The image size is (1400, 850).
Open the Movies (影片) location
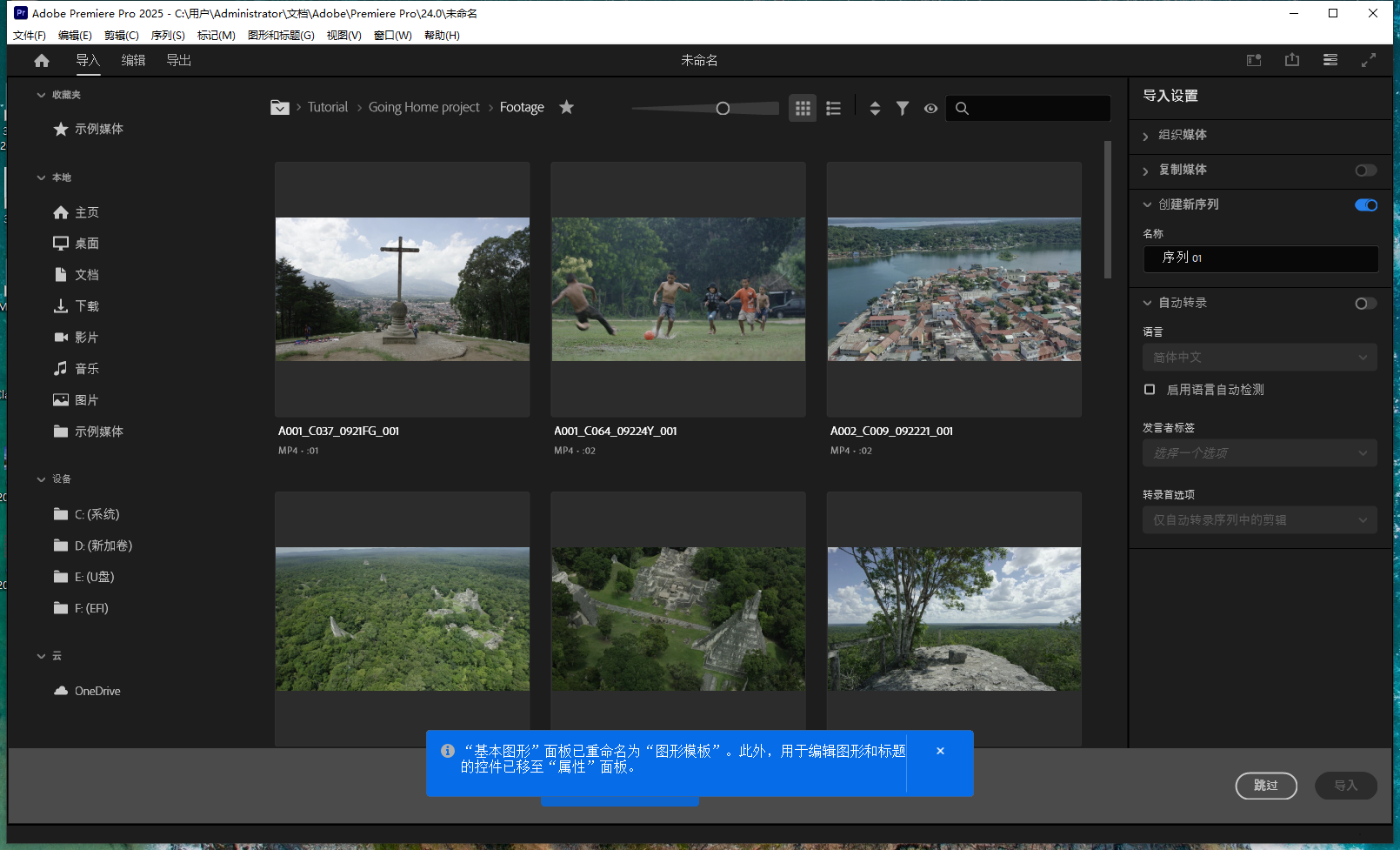coord(76,338)
